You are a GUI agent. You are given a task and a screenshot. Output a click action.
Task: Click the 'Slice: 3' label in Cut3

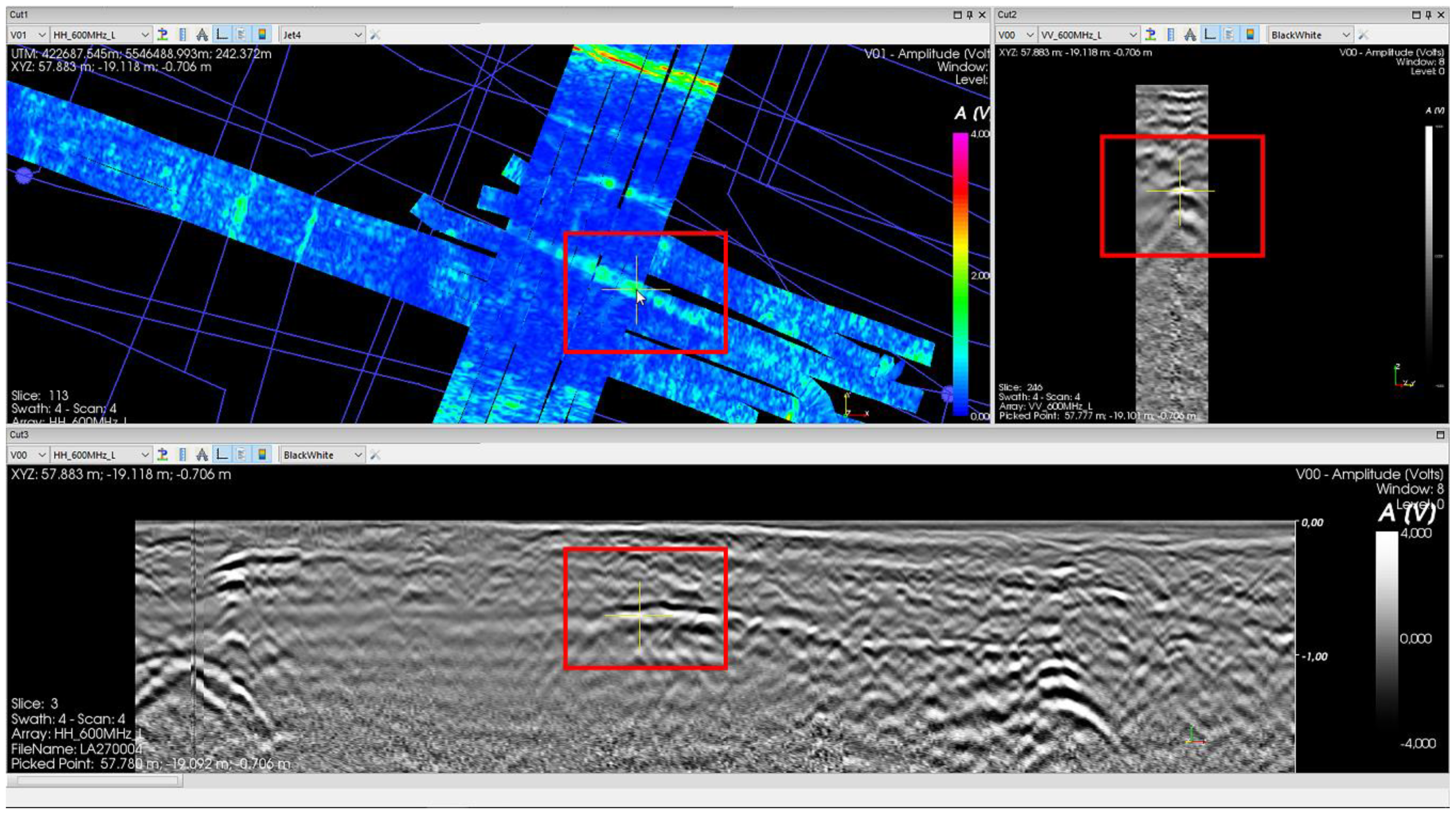pyautogui.click(x=34, y=703)
